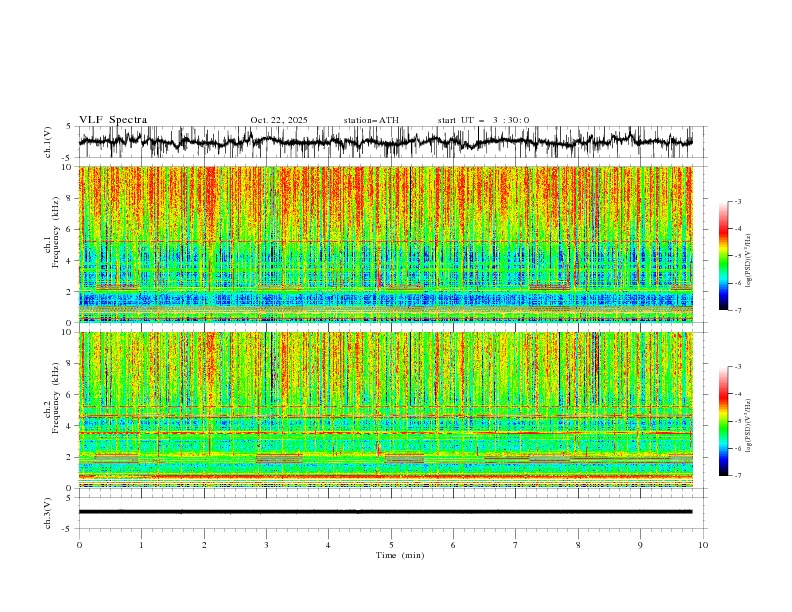792x612 pixels.
Task: Click the "station=ATH" header text
Action: click(371, 120)
